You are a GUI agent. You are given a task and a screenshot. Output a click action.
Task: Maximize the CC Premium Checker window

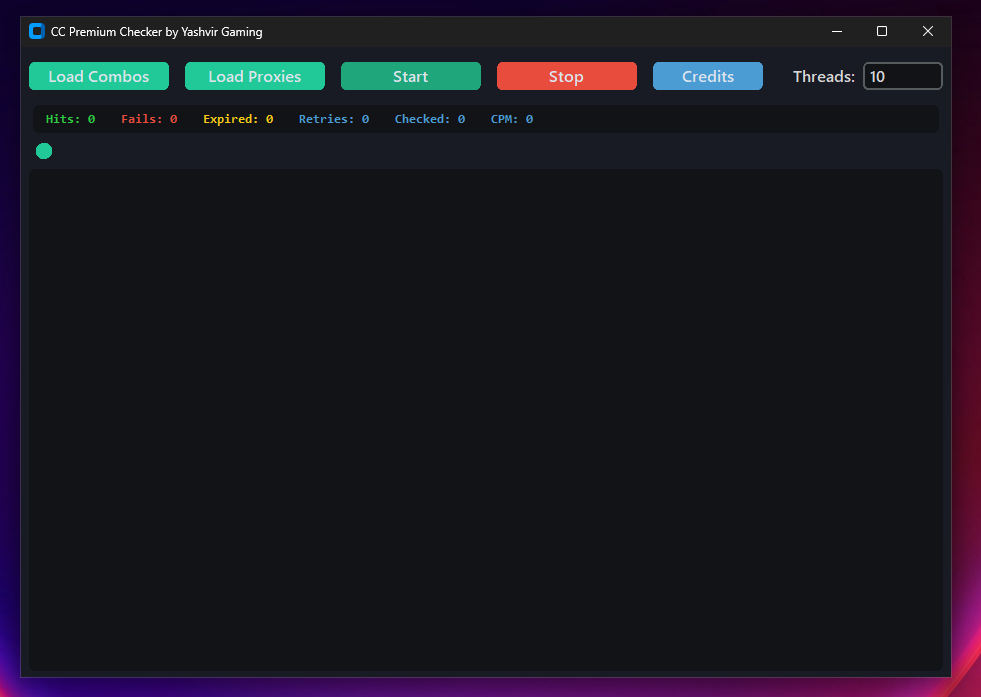click(882, 31)
